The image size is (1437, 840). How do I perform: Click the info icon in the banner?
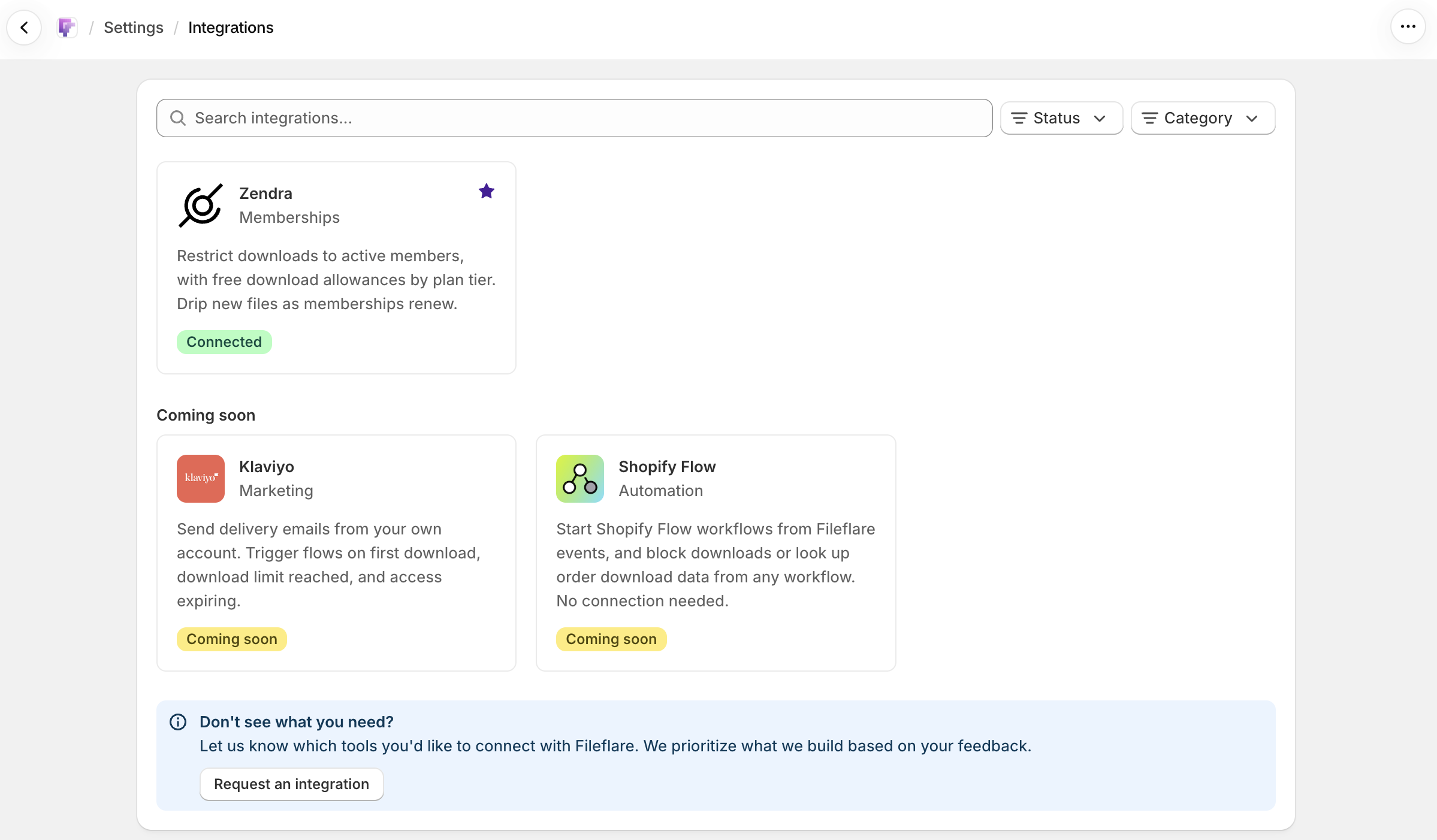click(x=178, y=722)
